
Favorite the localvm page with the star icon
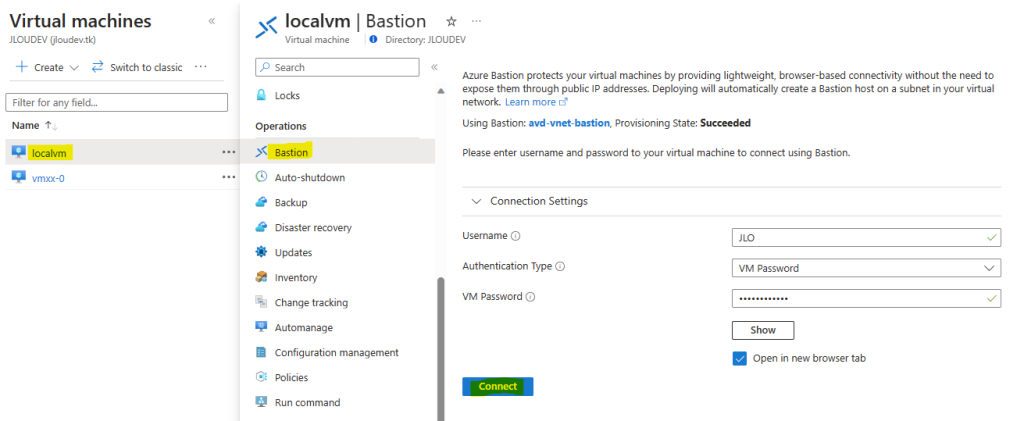coord(451,22)
